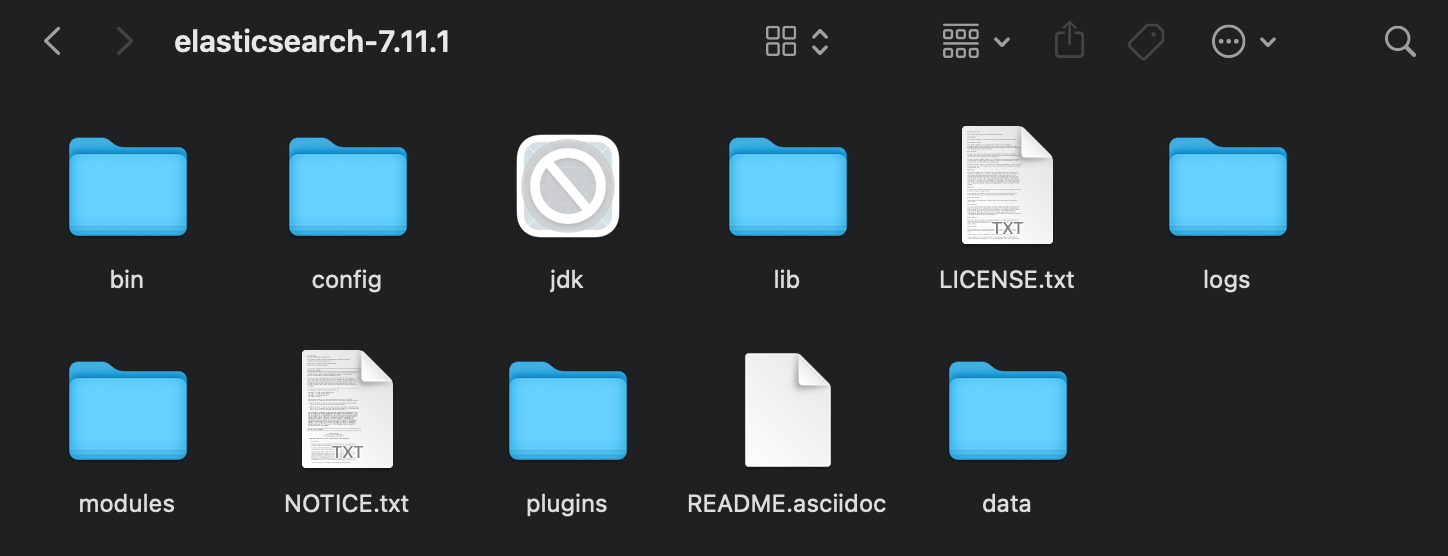Click the "lib" file name label
The width and height of the screenshot is (1448, 556).
[787, 279]
